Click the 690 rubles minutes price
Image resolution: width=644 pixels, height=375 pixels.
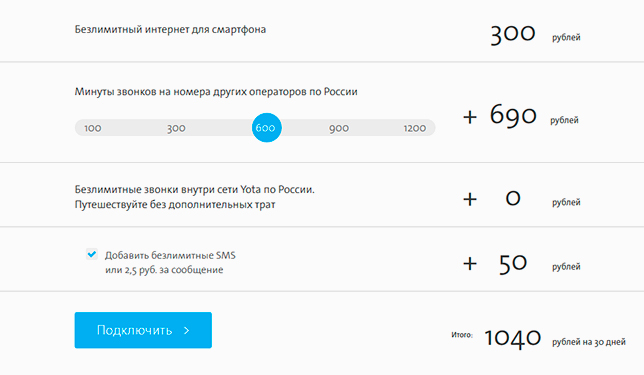[x=513, y=115]
